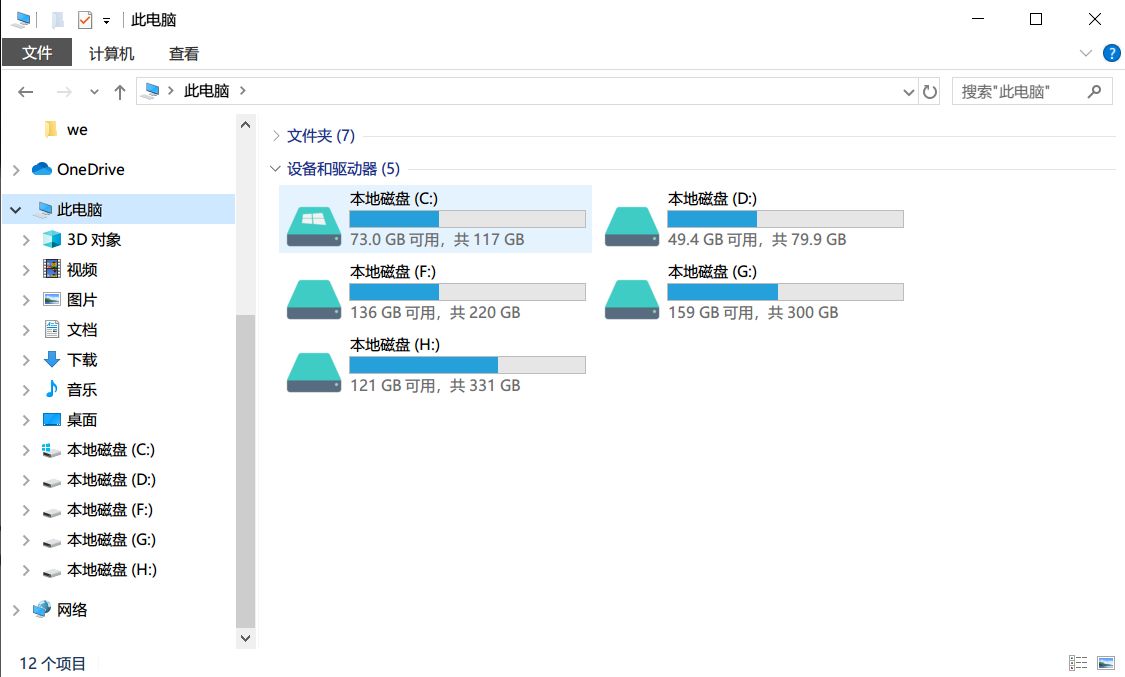1125x677 pixels.
Task: Click the address bar history dropdown
Action: coord(908,92)
